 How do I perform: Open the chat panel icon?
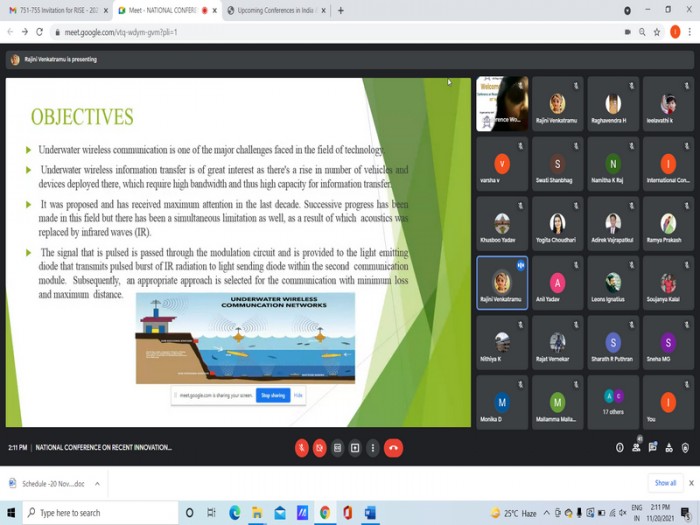(653, 447)
